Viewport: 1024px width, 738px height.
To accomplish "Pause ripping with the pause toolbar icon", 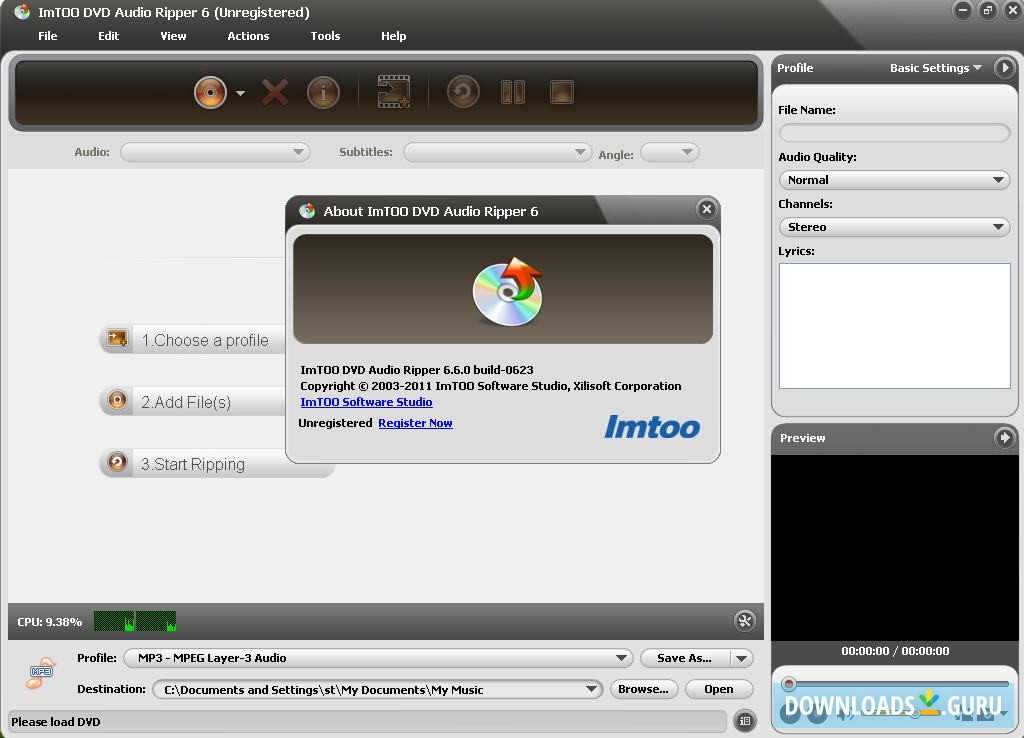I will point(512,91).
